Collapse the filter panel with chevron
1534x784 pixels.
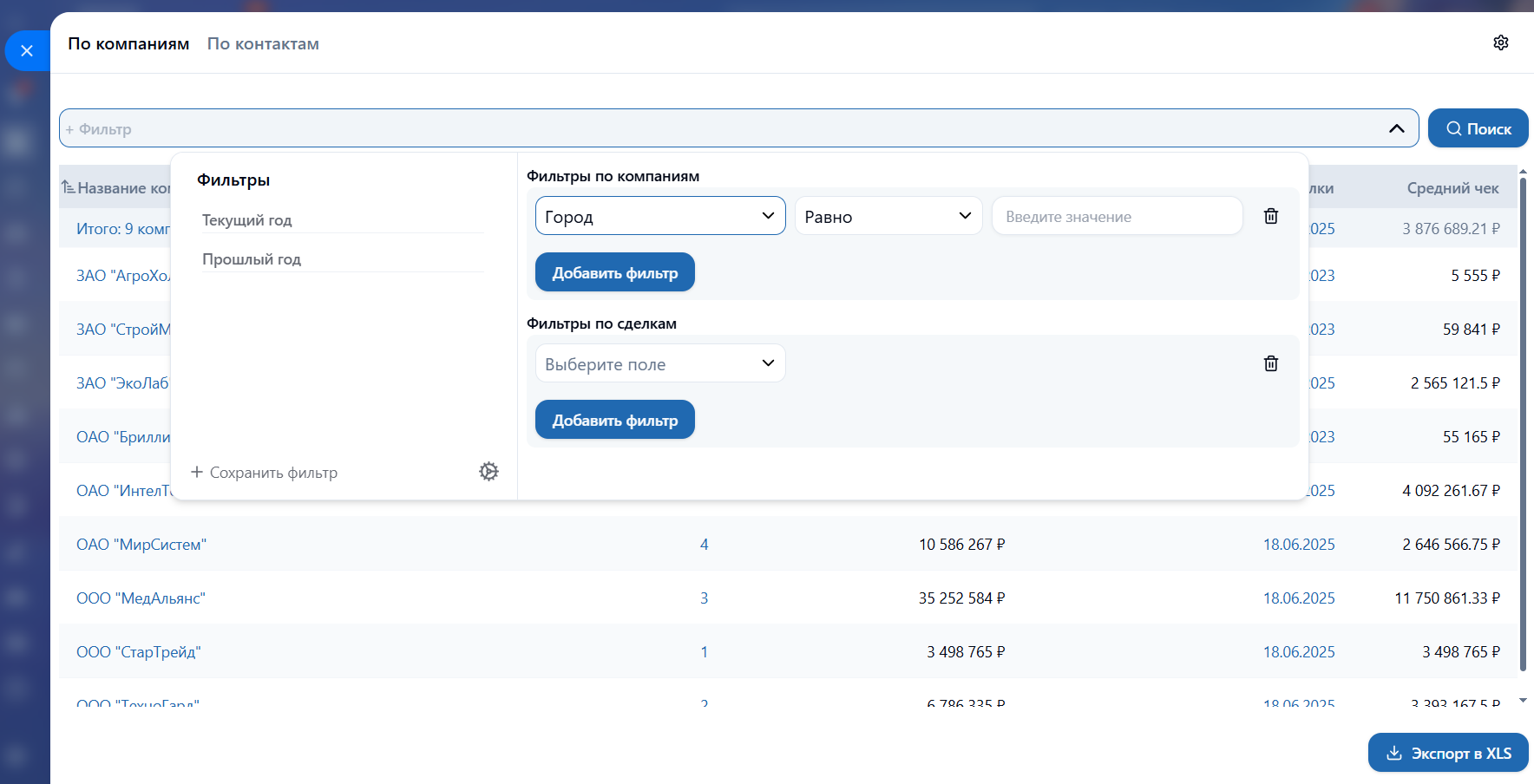(1396, 128)
